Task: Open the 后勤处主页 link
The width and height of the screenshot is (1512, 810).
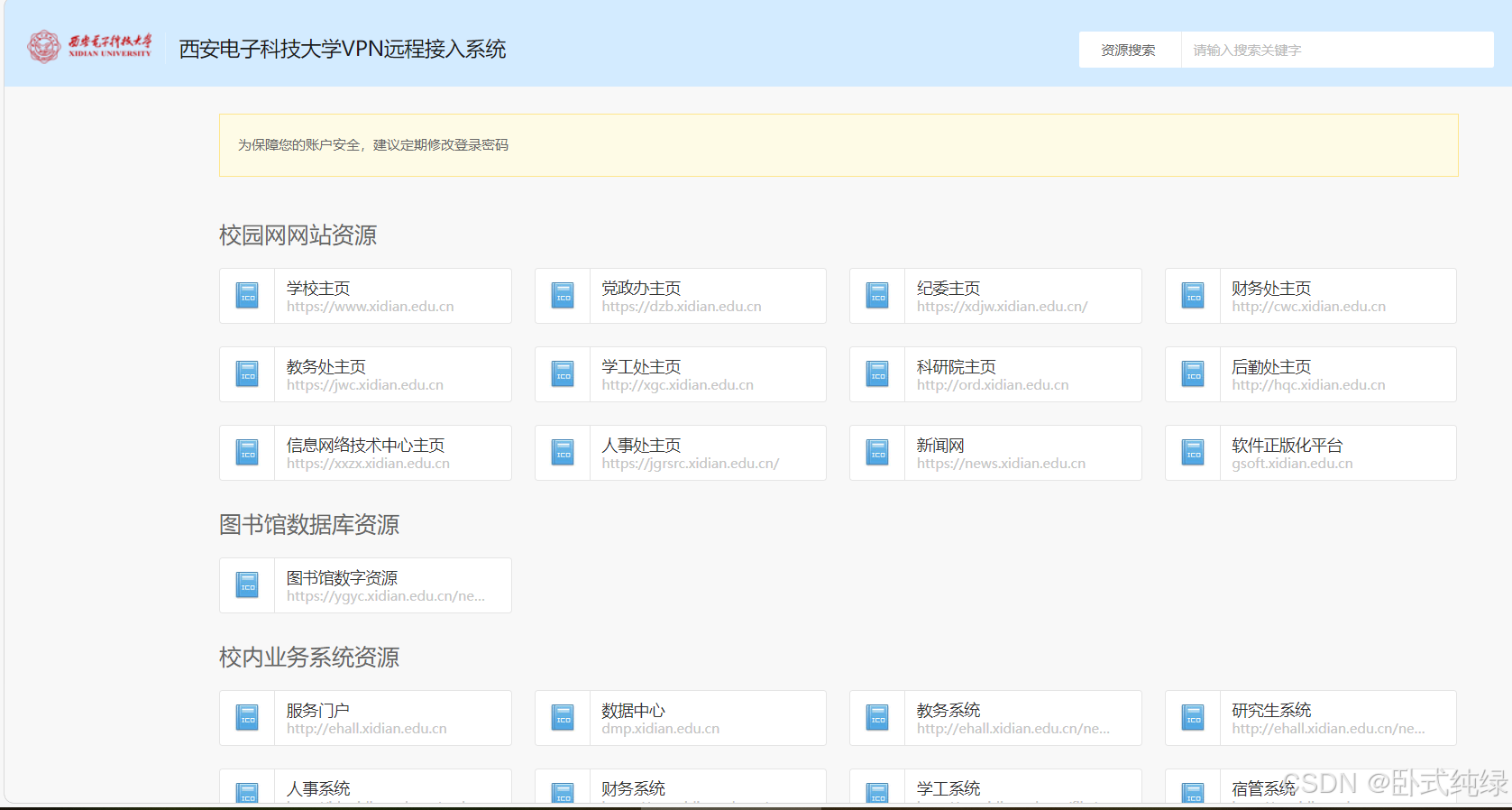Action: pyautogui.click(x=1271, y=367)
